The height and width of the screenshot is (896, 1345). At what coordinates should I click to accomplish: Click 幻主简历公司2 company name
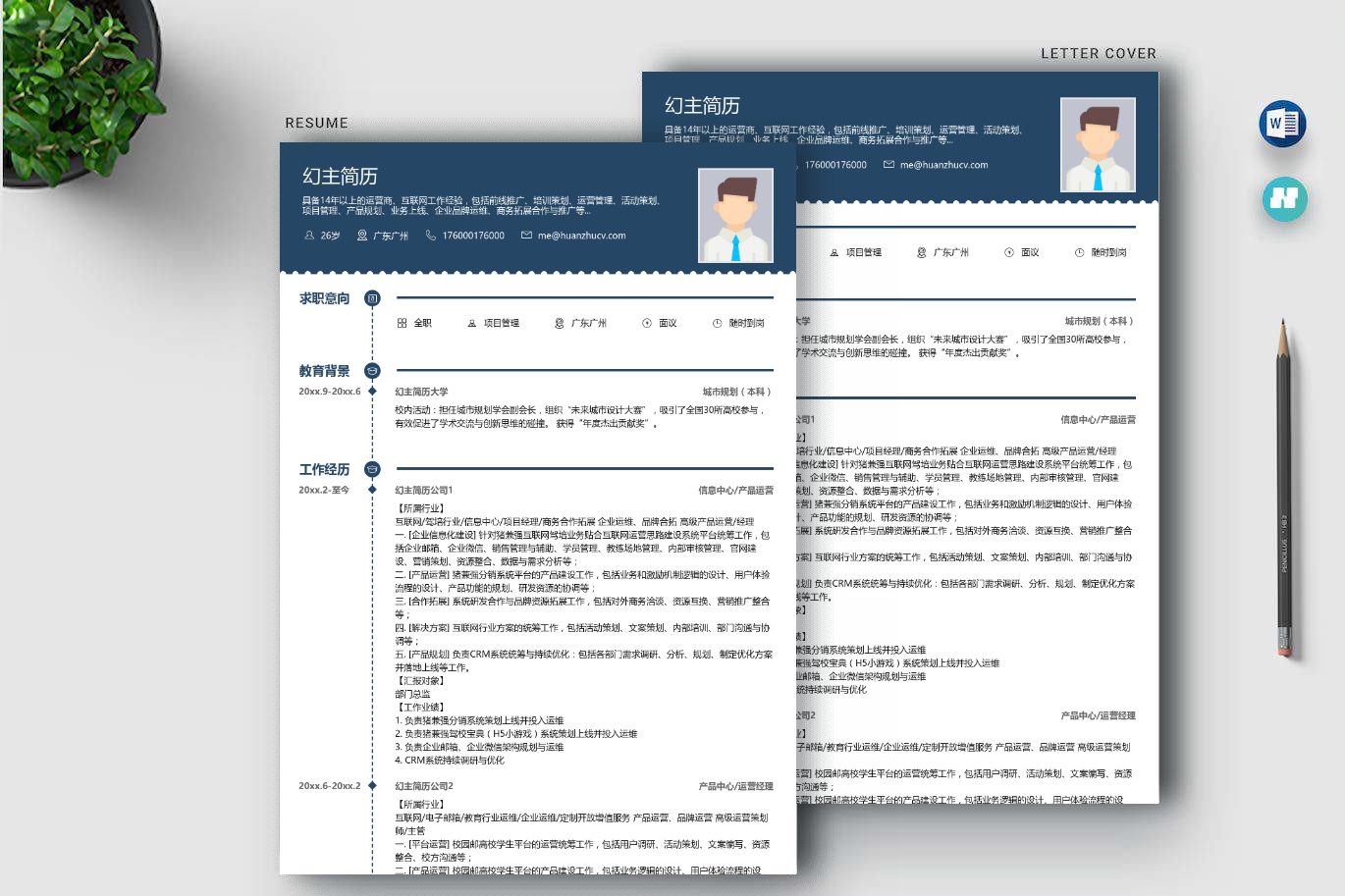[424, 786]
